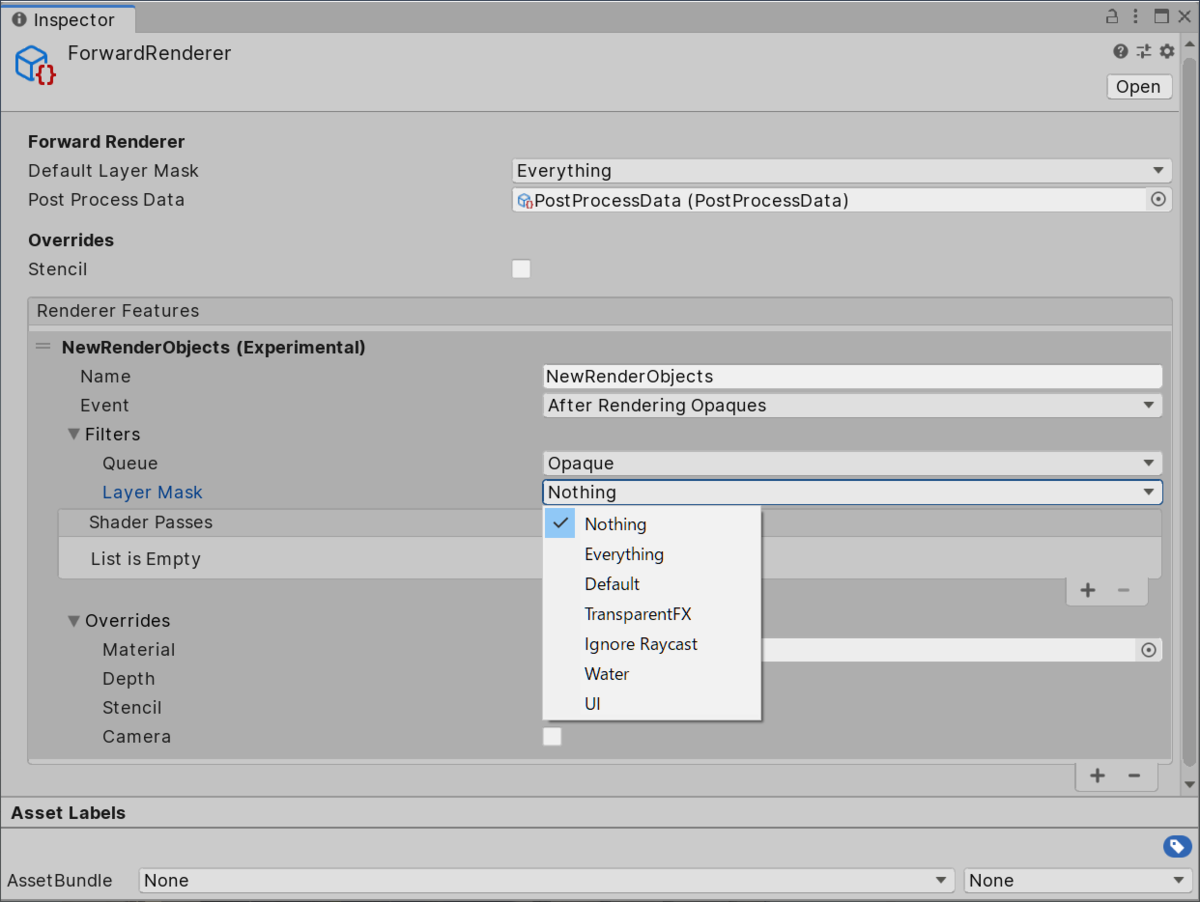1200x902 pixels.
Task: Click the Post Process Data label
Action: coord(106,200)
